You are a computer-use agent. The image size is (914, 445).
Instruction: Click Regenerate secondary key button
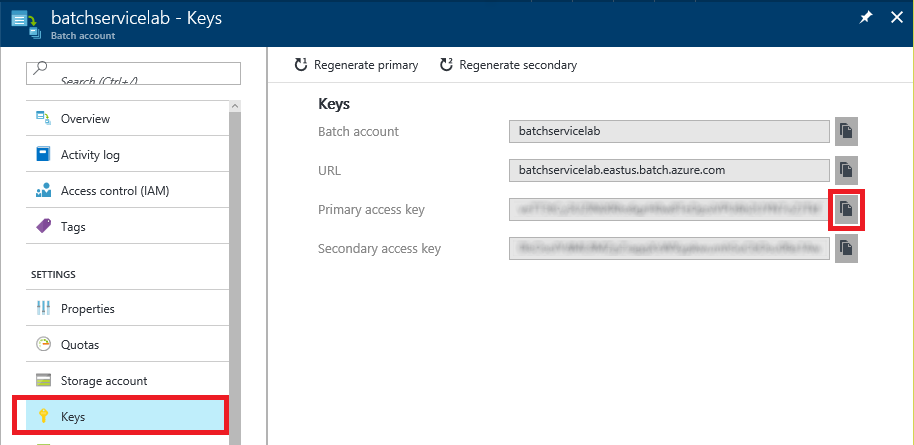(x=508, y=65)
